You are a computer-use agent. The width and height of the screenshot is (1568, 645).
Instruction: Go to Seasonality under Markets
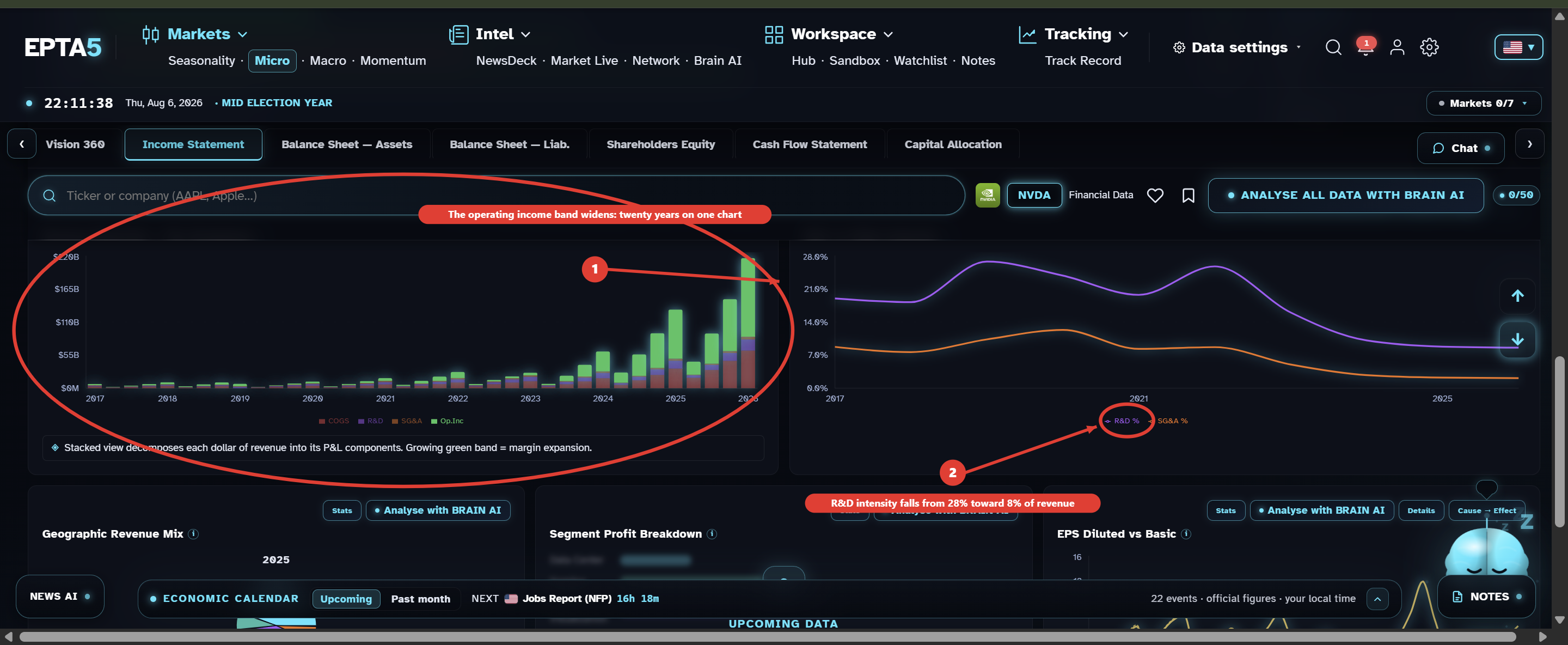tap(201, 61)
